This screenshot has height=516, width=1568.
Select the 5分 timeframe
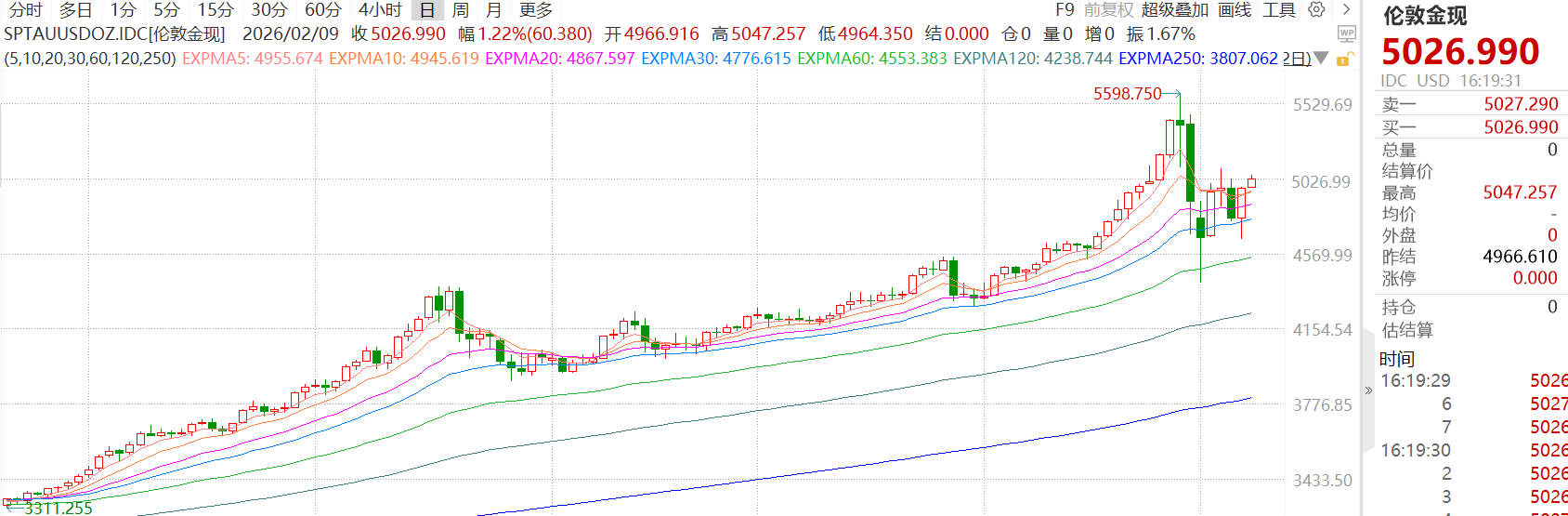coord(167,10)
